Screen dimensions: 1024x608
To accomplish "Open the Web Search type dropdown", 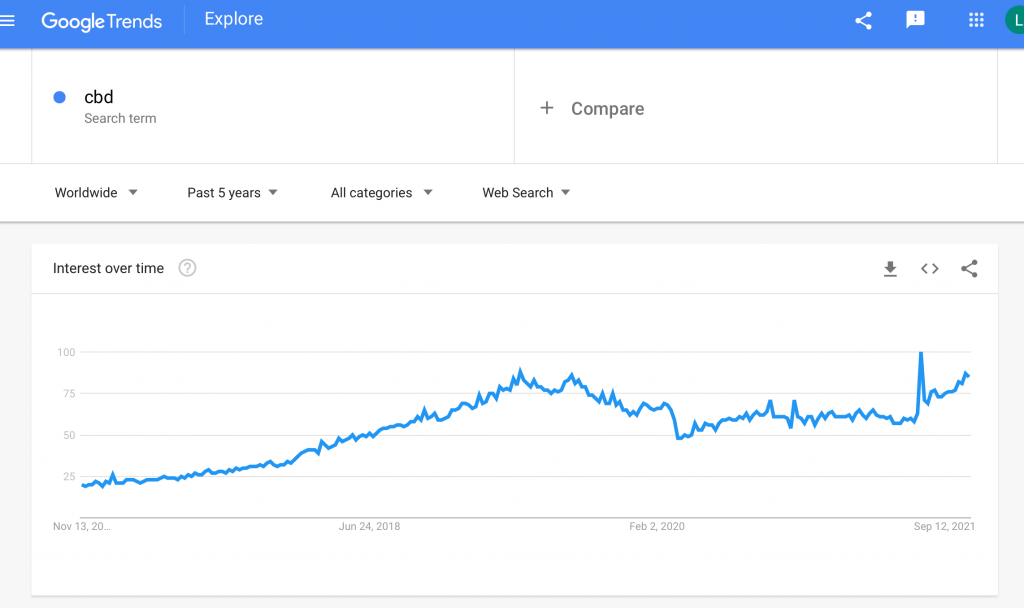I will [526, 193].
